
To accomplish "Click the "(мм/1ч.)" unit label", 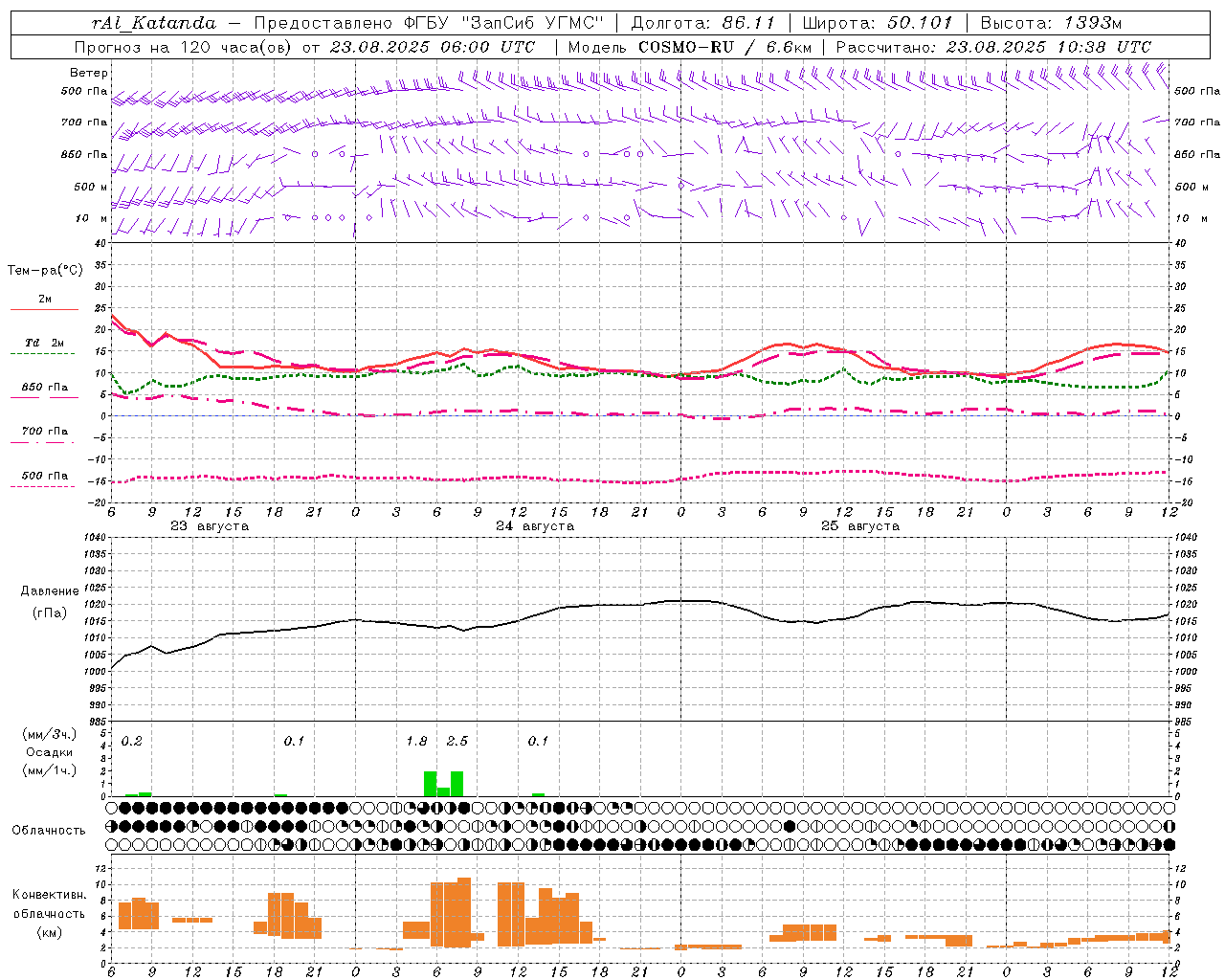I will click(49, 770).
